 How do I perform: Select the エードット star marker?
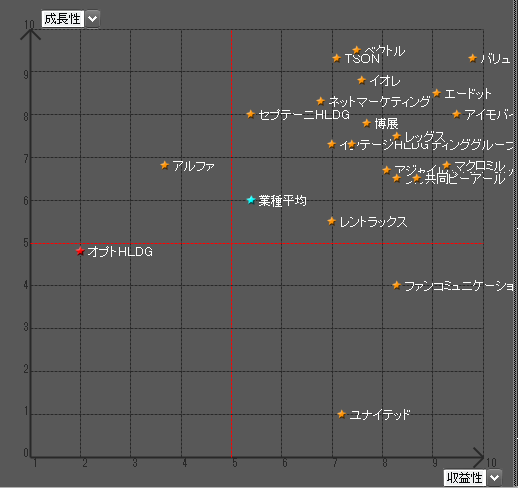[437, 93]
